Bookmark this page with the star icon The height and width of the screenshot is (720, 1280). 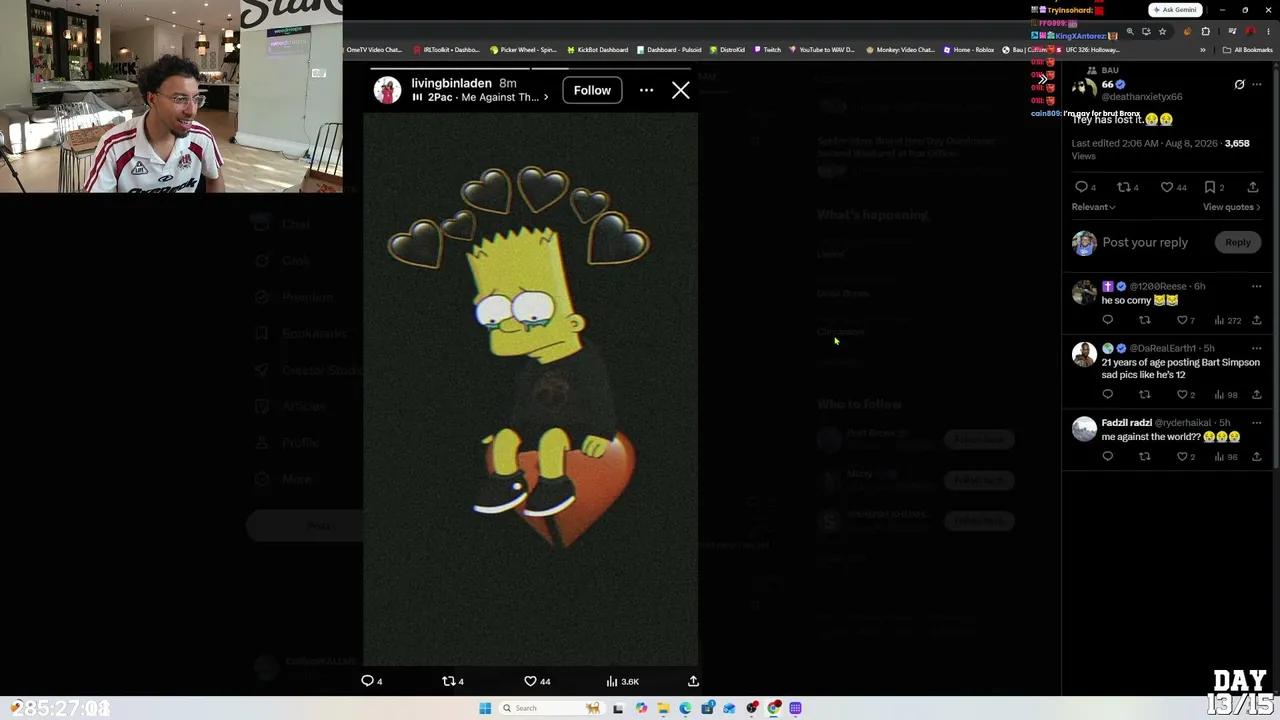pyautogui.click(x=1162, y=32)
